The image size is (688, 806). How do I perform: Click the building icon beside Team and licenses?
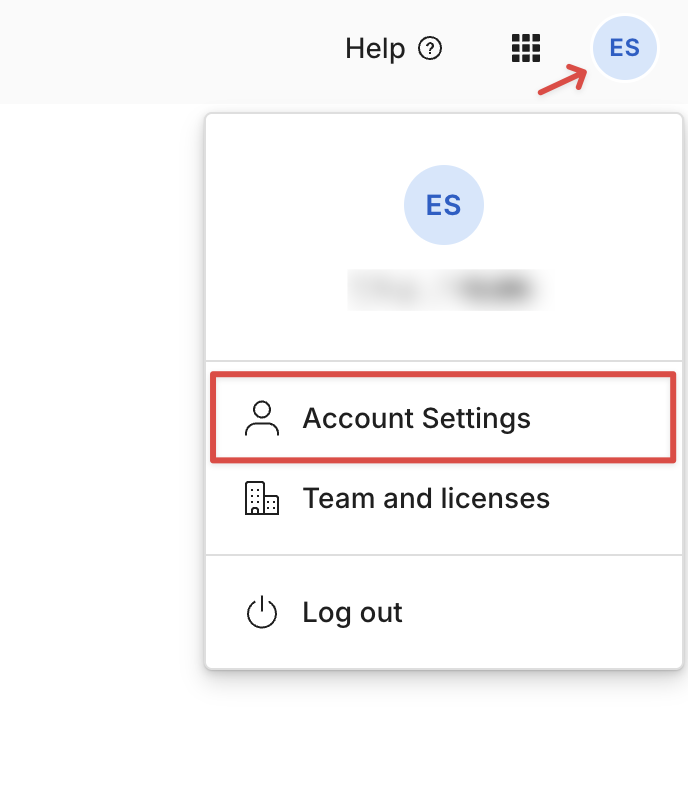click(262, 498)
